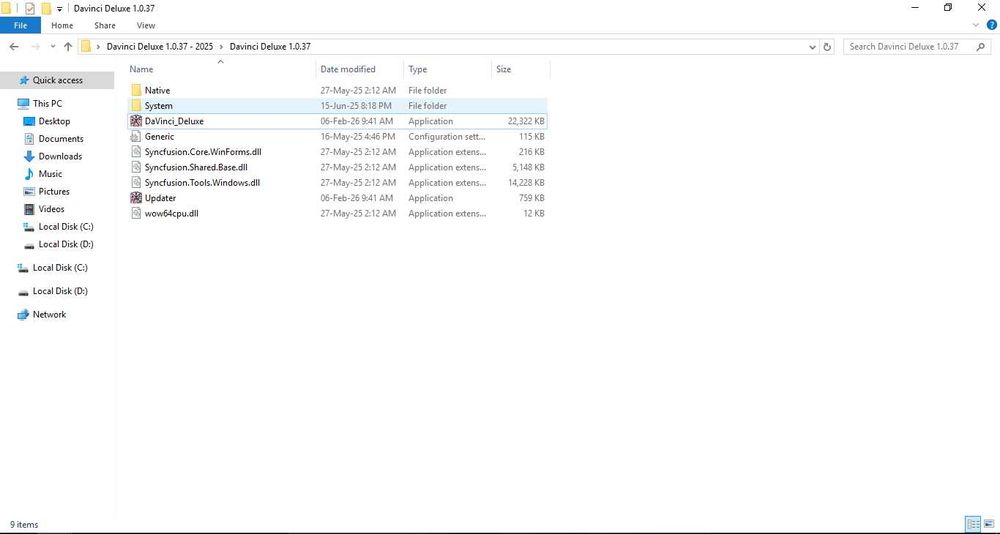Open Help with the question mark
The height and width of the screenshot is (534, 1000).
992,26
